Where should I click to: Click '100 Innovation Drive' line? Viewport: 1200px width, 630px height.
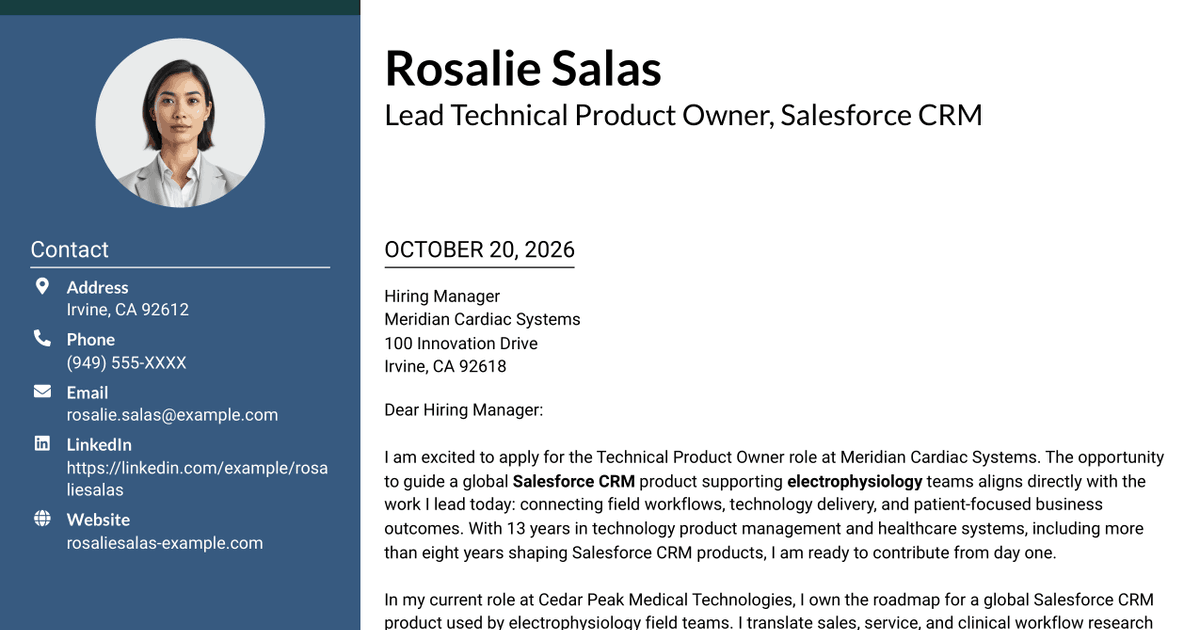(461, 343)
